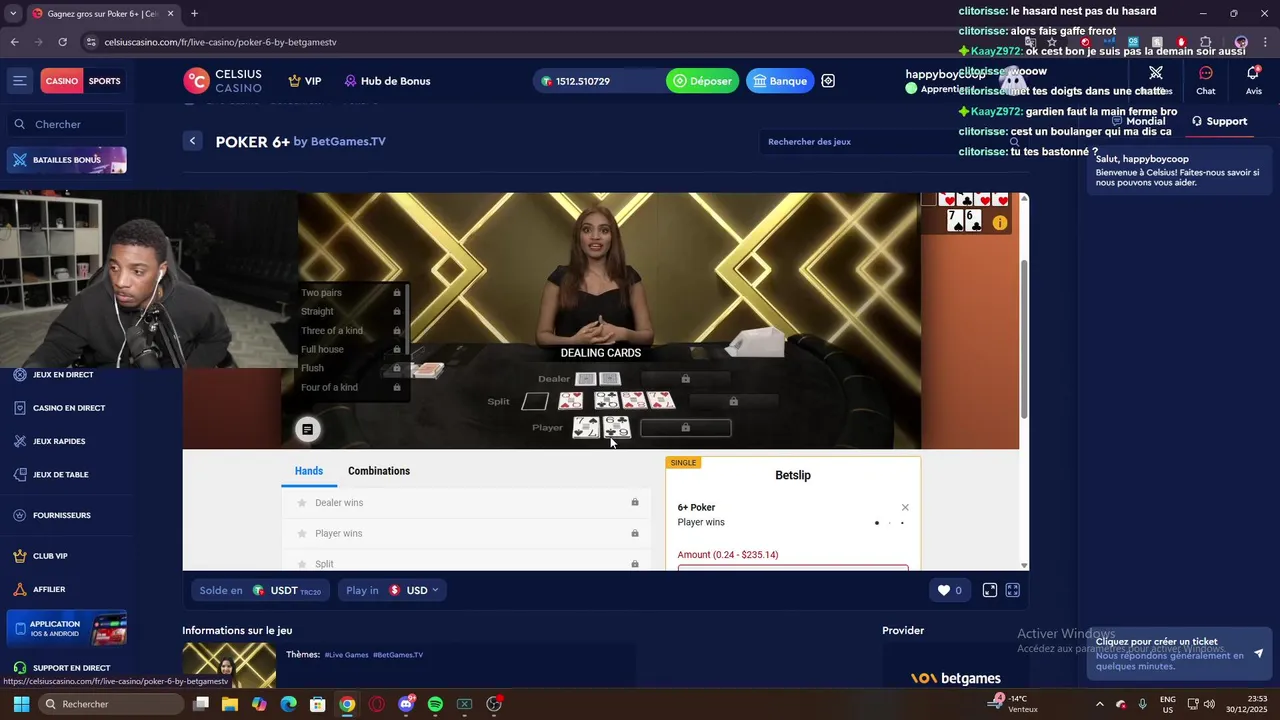
Task: Open the VIP page
Action: (305, 81)
